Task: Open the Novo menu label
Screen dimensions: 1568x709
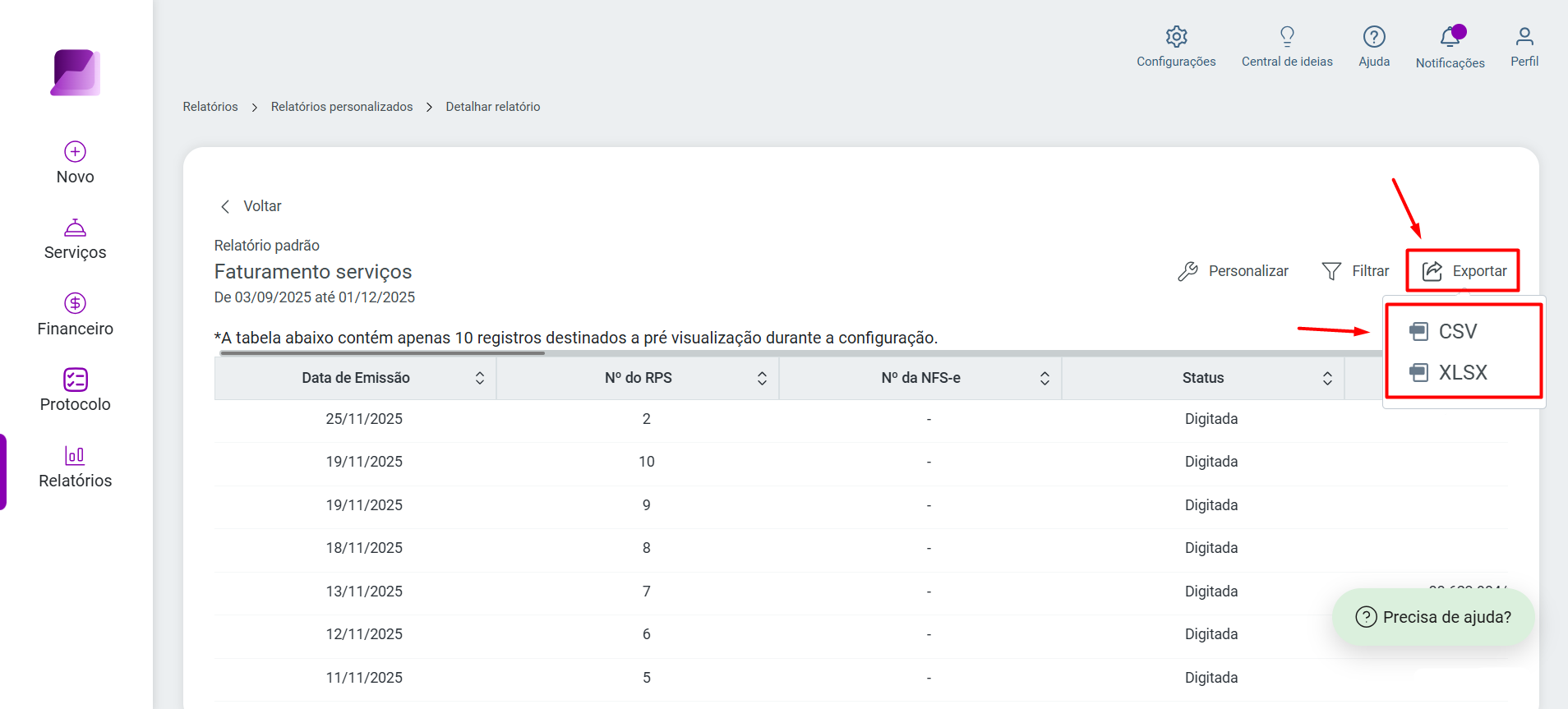Action: pyautogui.click(x=76, y=177)
